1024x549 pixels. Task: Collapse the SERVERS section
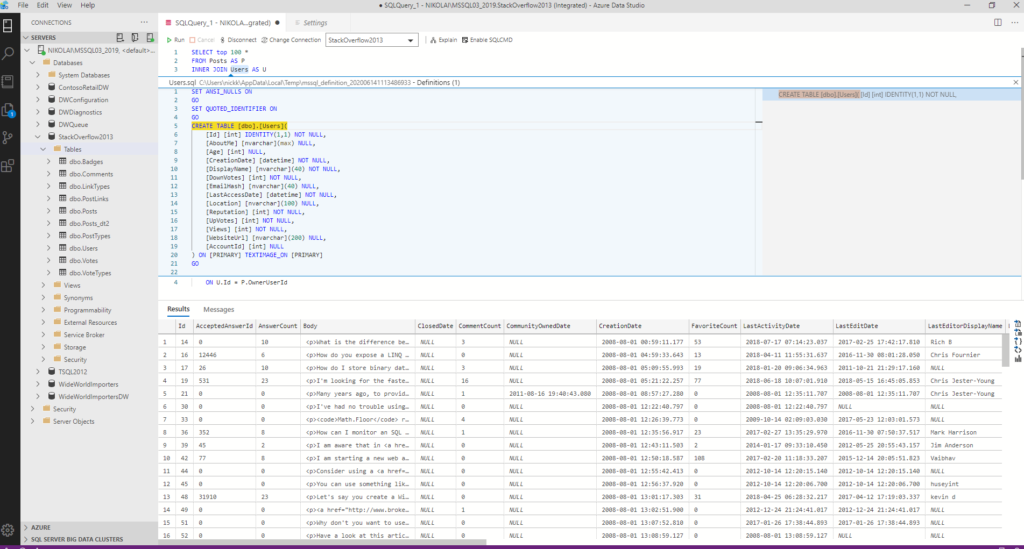pos(26,38)
